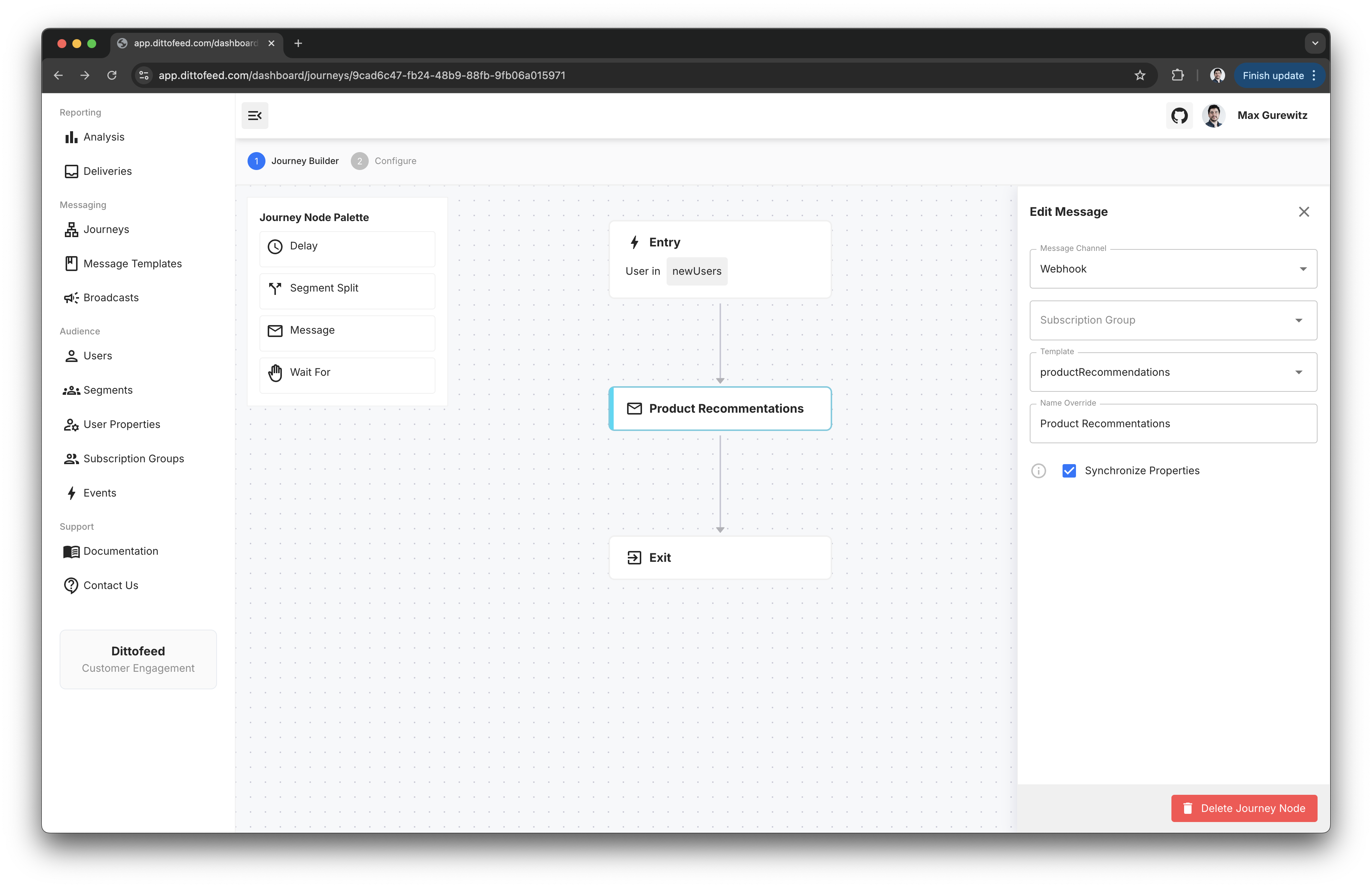The width and height of the screenshot is (1372, 888).
Task: Click the Delay clock icon in the palette
Action: click(275, 247)
